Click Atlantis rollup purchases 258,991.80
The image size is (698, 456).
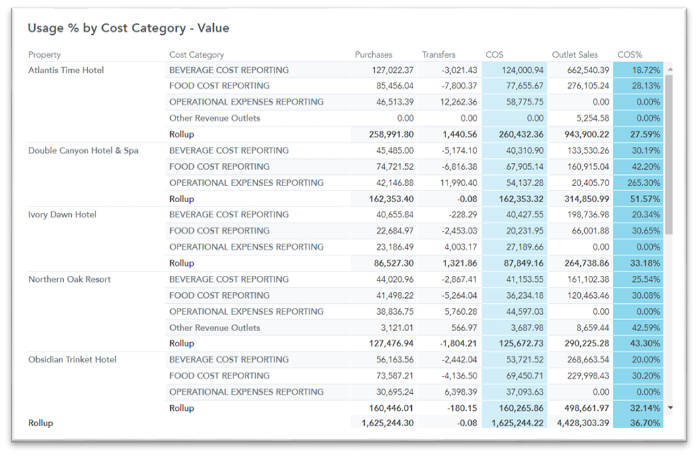click(x=391, y=134)
